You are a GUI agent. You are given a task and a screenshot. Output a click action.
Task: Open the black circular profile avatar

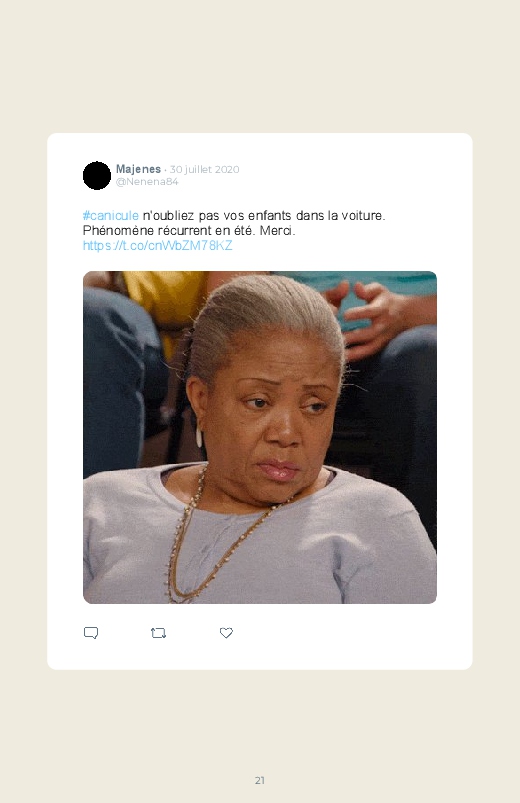[x=97, y=176]
